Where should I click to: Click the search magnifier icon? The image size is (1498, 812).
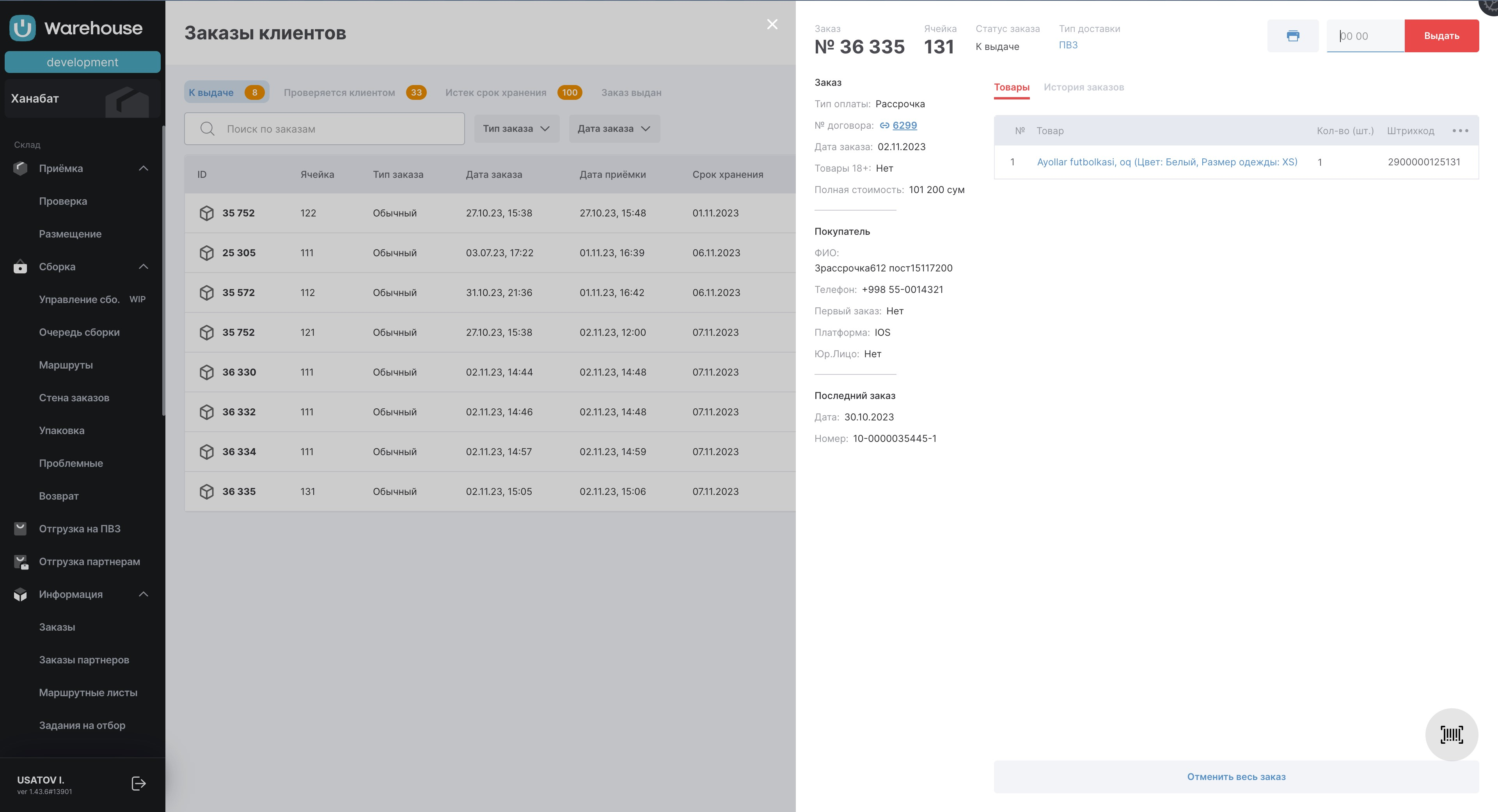click(x=208, y=129)
